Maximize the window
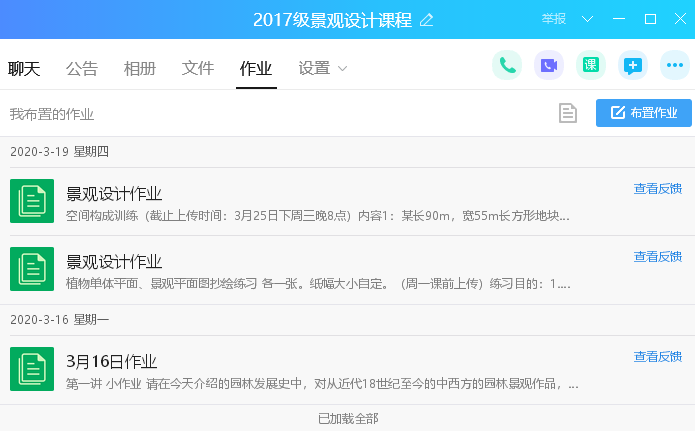 coord(650,19)
